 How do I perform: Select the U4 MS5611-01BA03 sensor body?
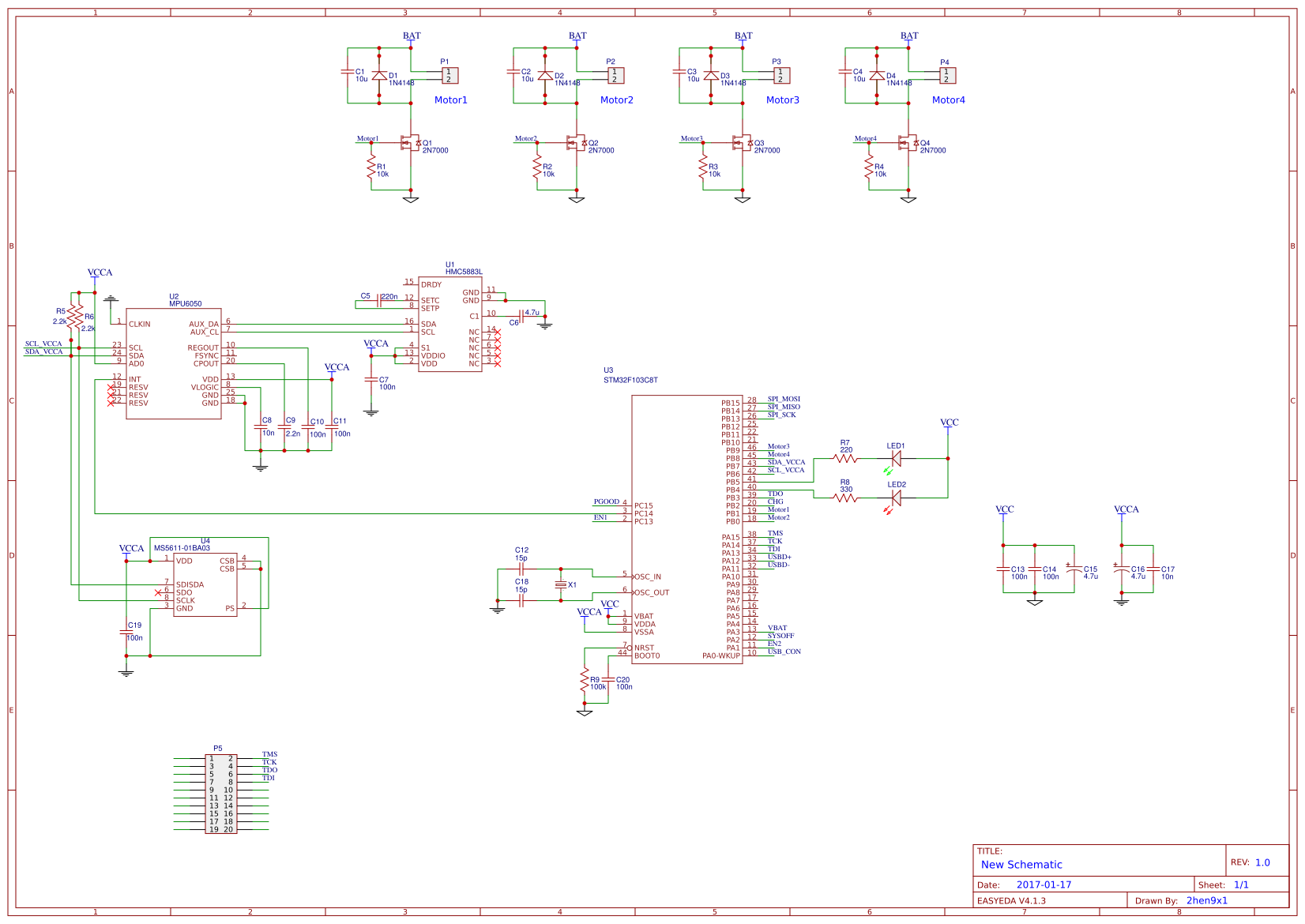tap(205, 584)
